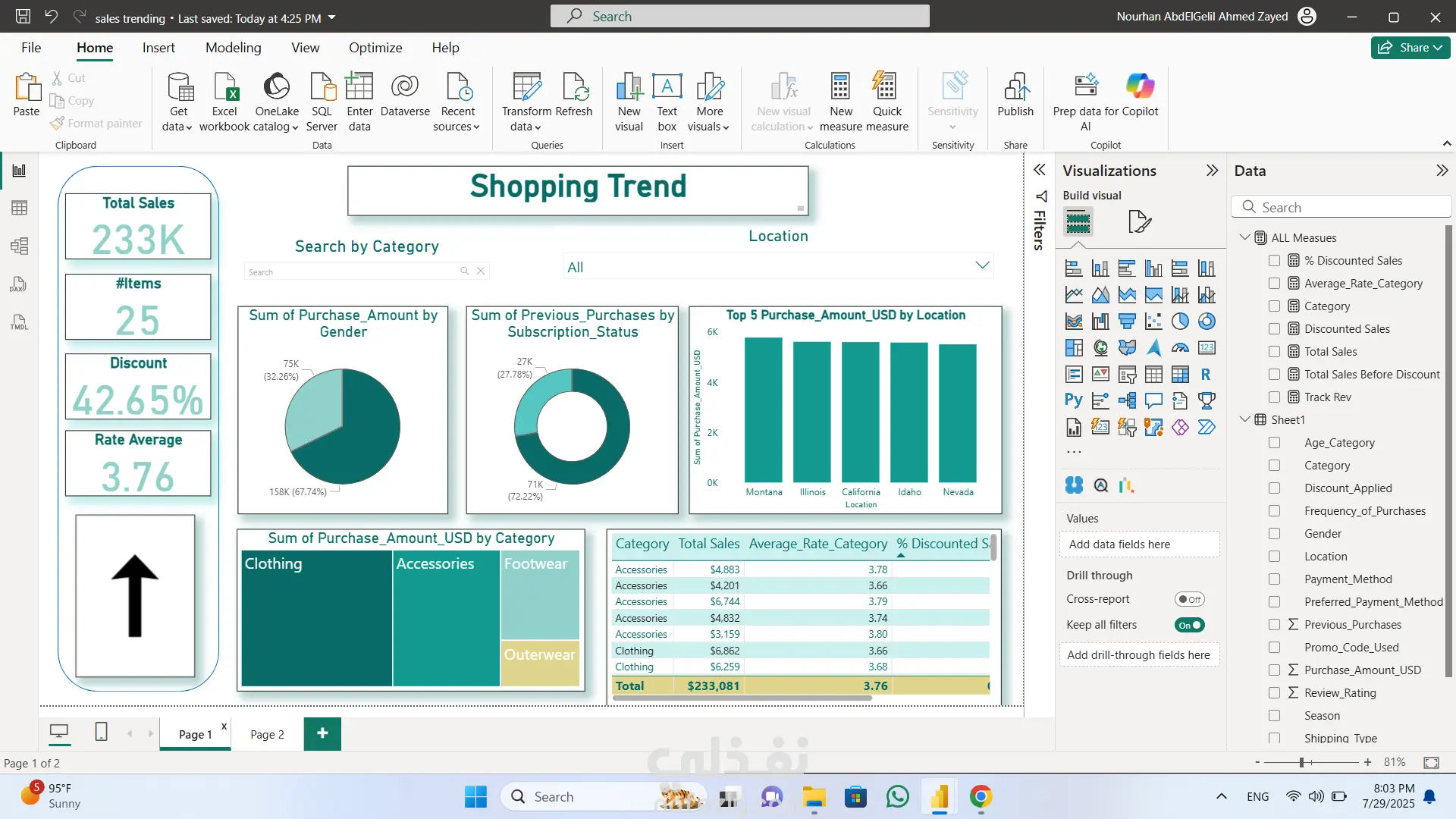Viewport: 1456px width, 819px height.
Task: Turn on the Cross-report toggle
Action: 1189,599
